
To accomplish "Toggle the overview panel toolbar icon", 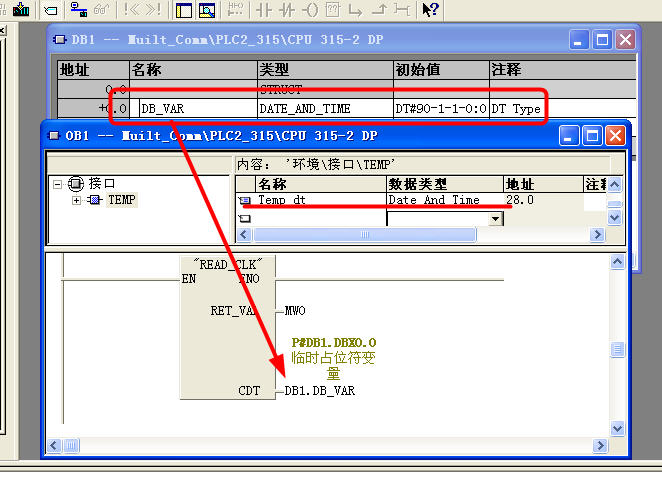I will (184, 10).
